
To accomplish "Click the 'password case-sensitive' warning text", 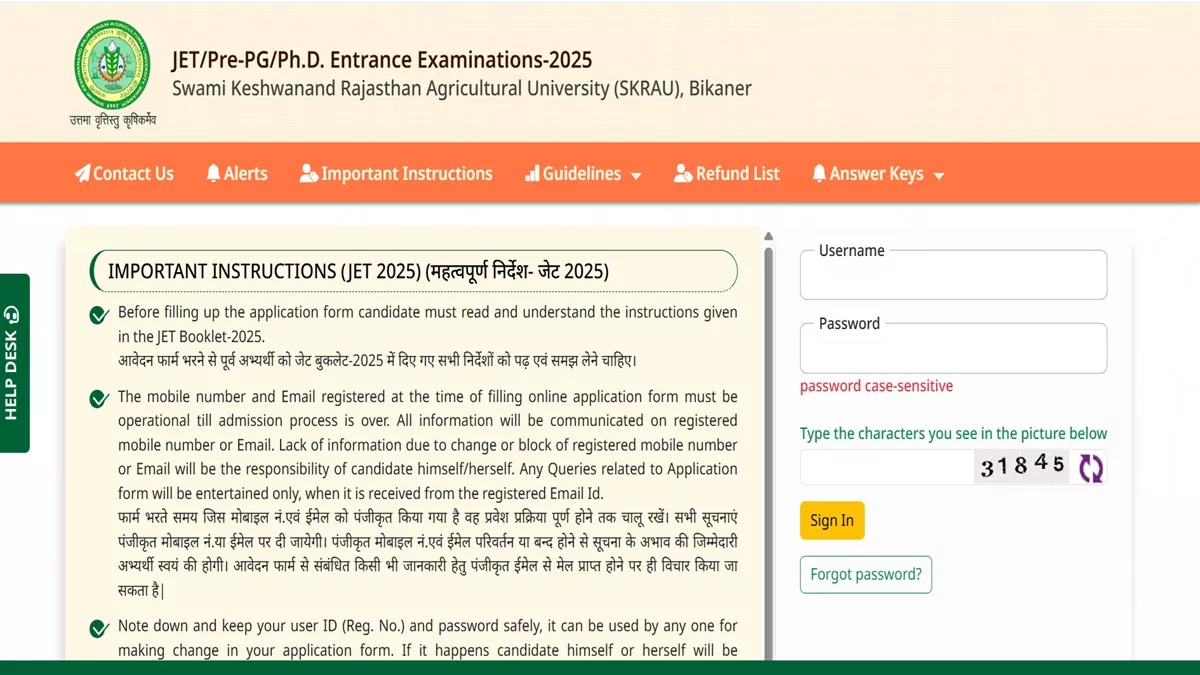I will 876,386.
